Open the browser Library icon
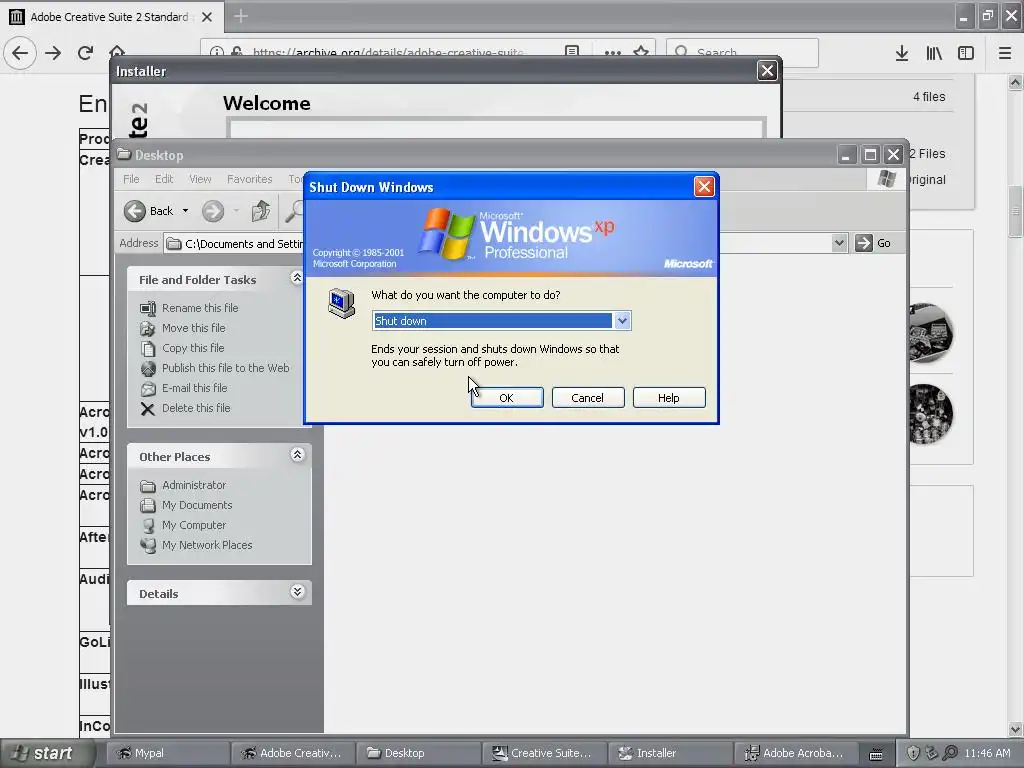Screen dimensions: 1024x768 (934, 53)
